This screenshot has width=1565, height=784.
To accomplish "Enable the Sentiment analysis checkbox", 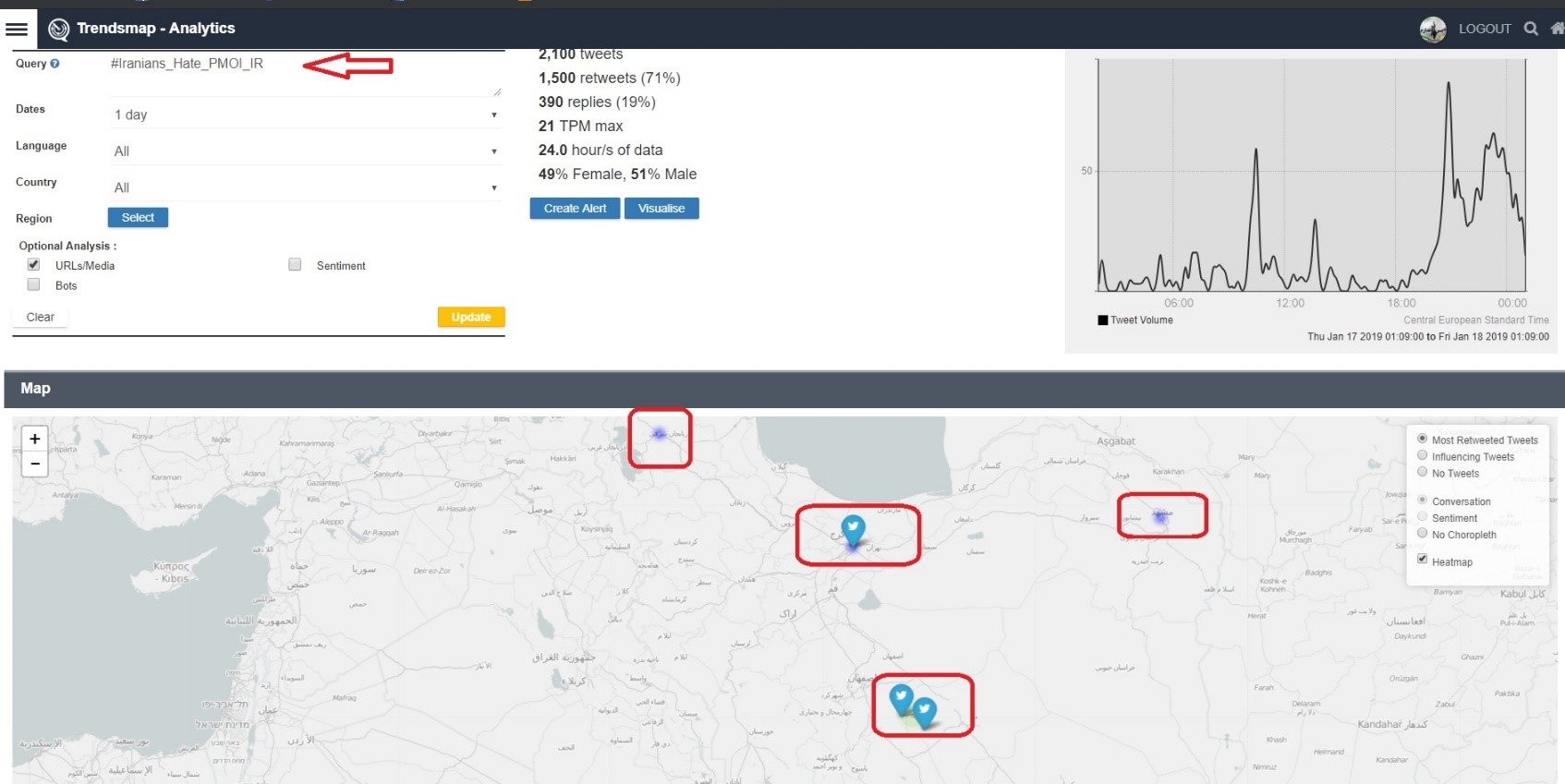I will point(295,265).
